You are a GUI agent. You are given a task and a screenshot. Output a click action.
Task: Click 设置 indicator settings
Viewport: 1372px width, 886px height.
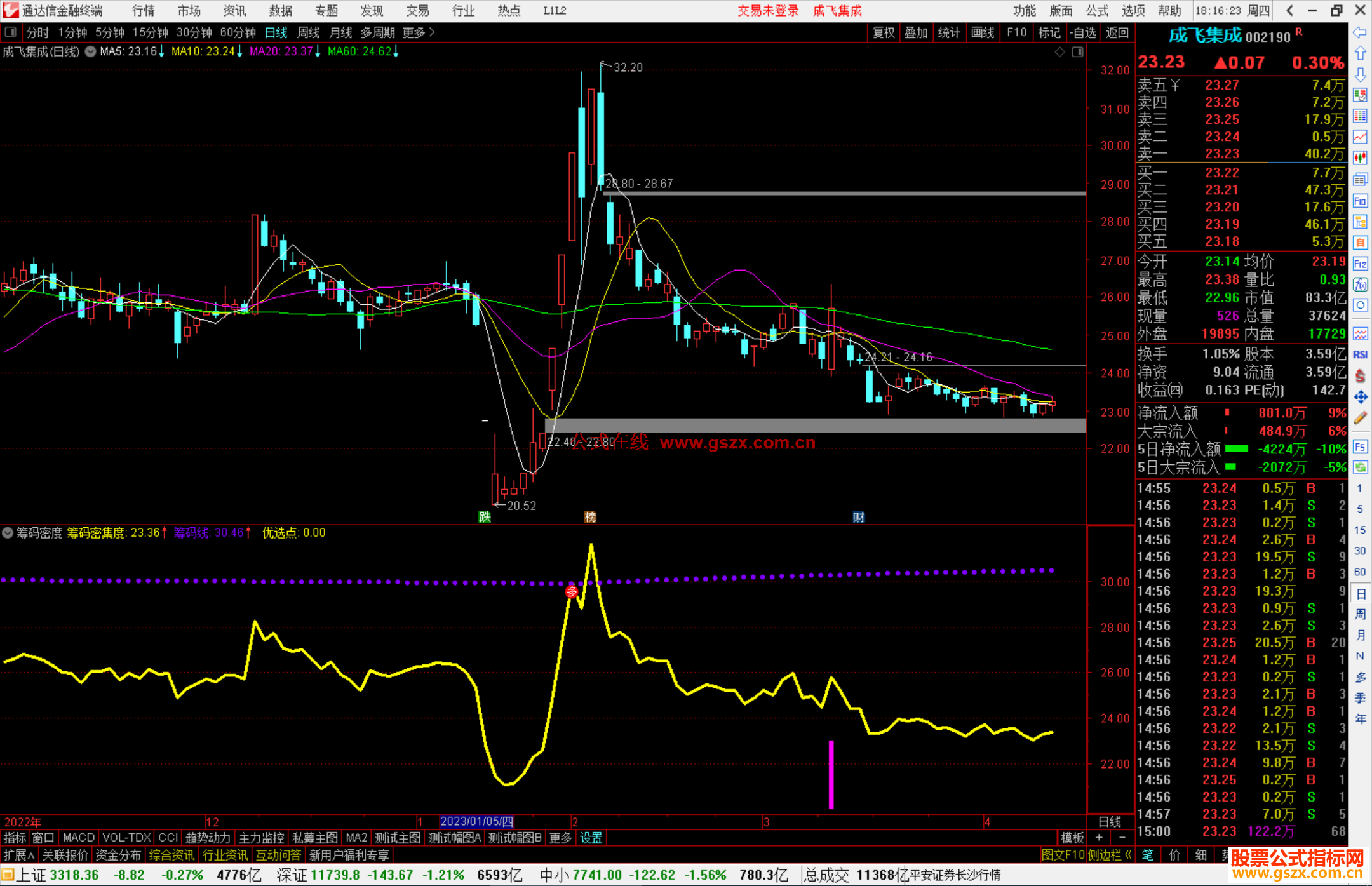point(591,838)
